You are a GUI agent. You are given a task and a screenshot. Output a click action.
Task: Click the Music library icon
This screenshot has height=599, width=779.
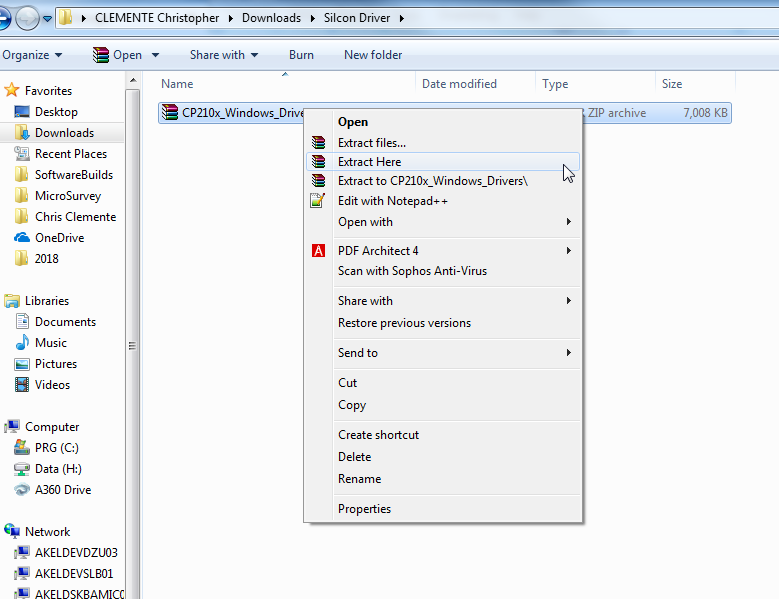[x=22, y=343]
